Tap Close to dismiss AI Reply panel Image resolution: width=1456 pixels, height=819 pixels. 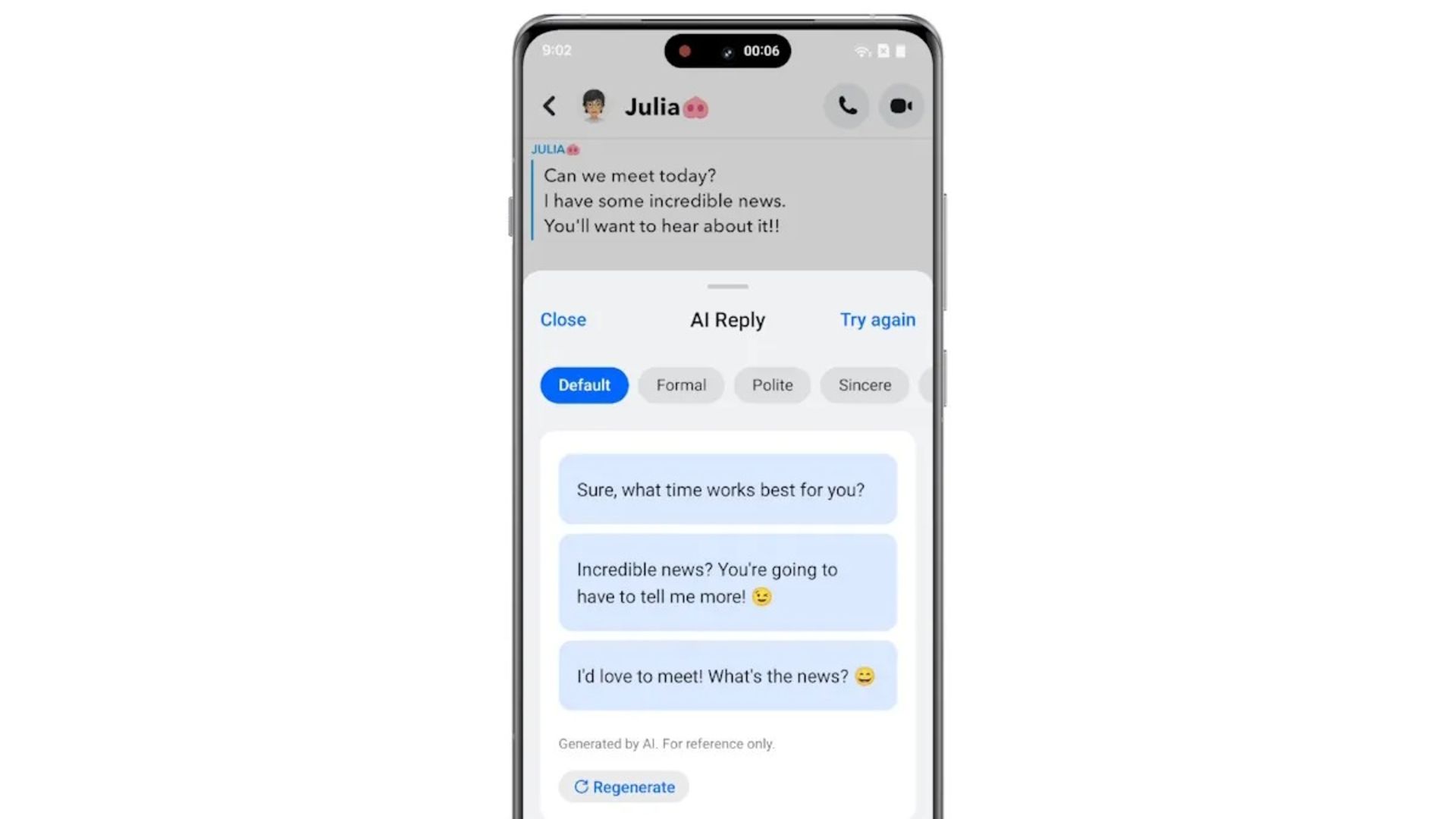point(561,319)
